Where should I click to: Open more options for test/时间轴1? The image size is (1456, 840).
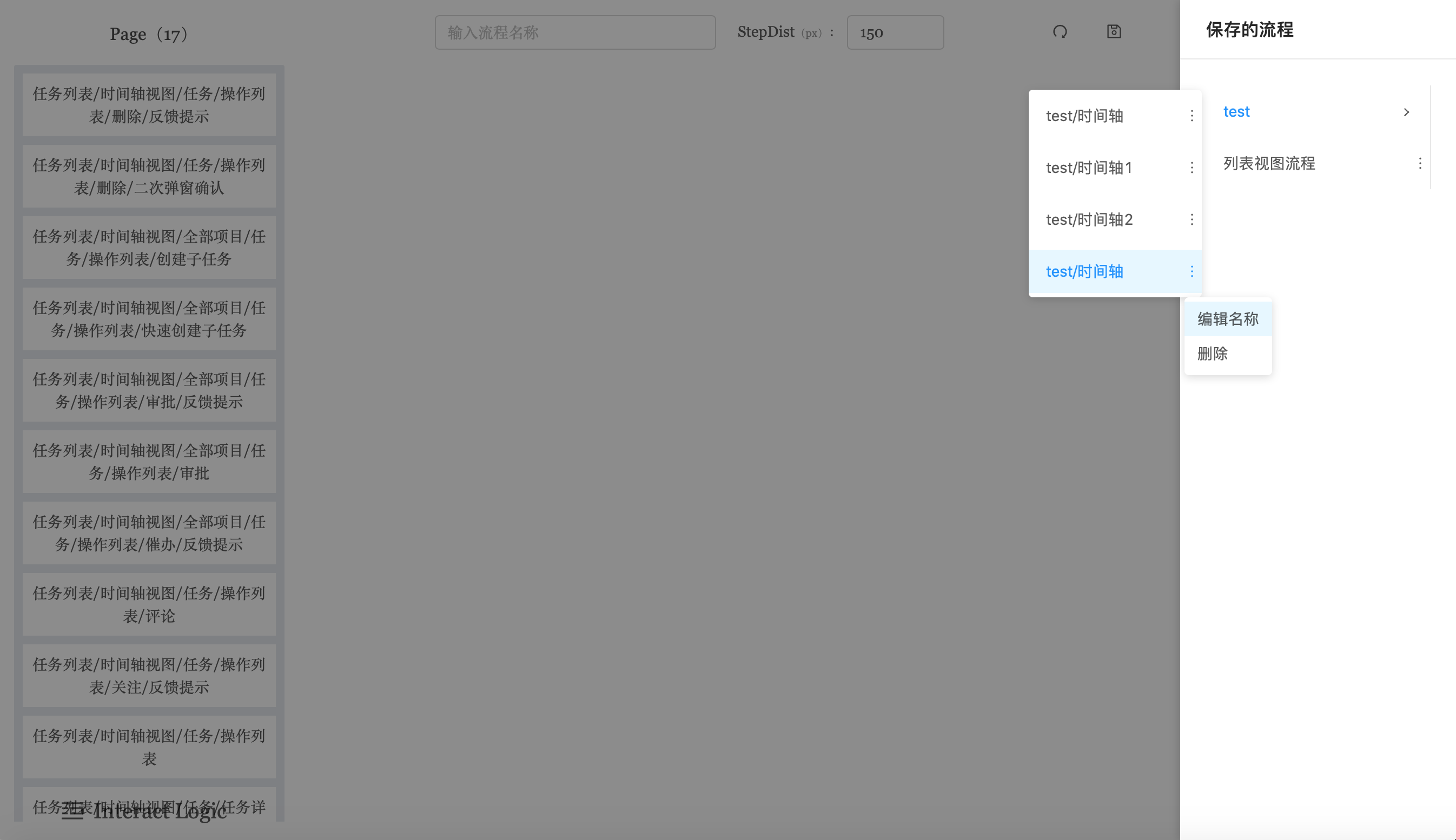click(1192, 168)
